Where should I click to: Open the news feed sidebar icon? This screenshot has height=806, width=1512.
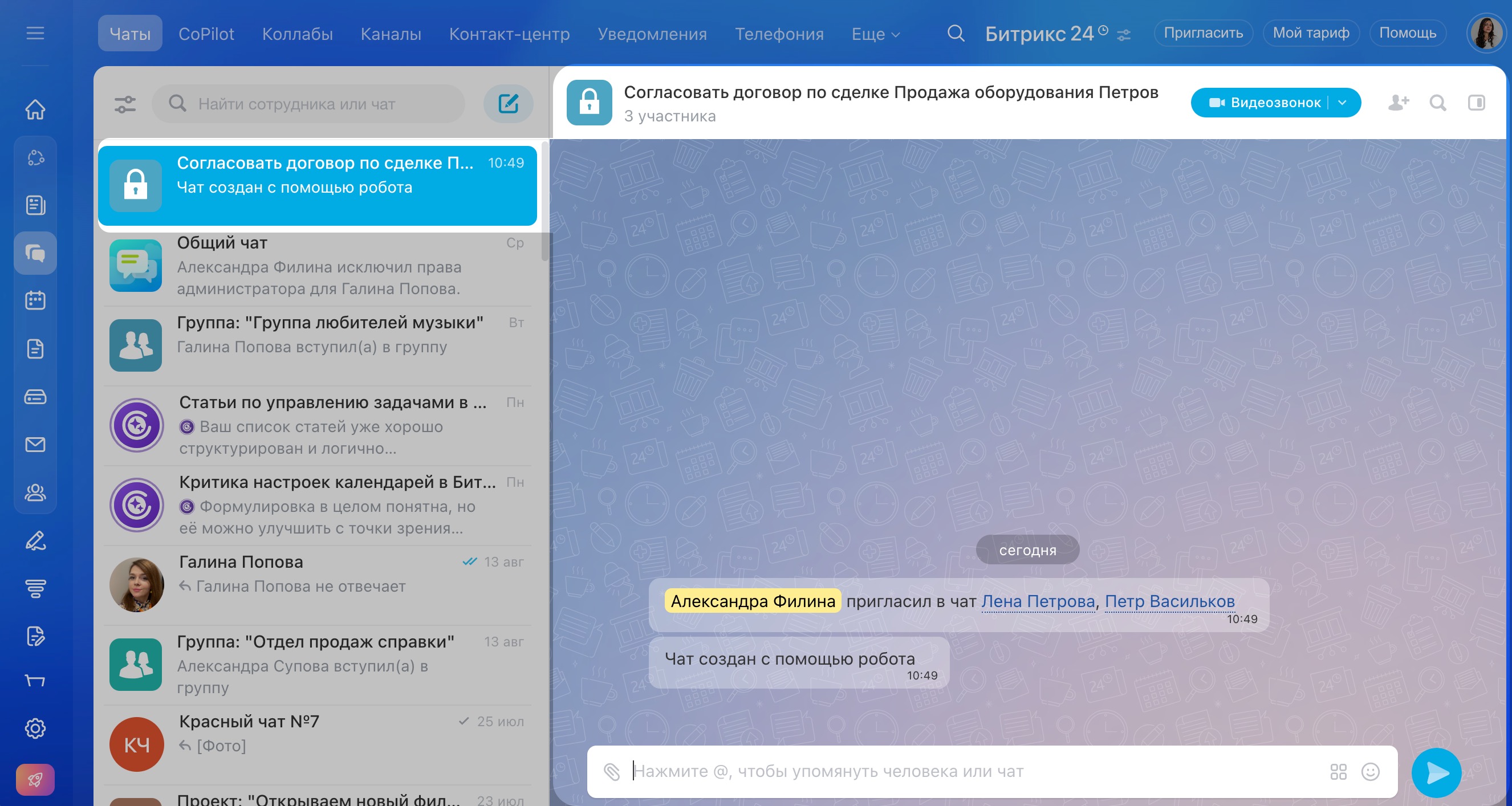[35, 205]
